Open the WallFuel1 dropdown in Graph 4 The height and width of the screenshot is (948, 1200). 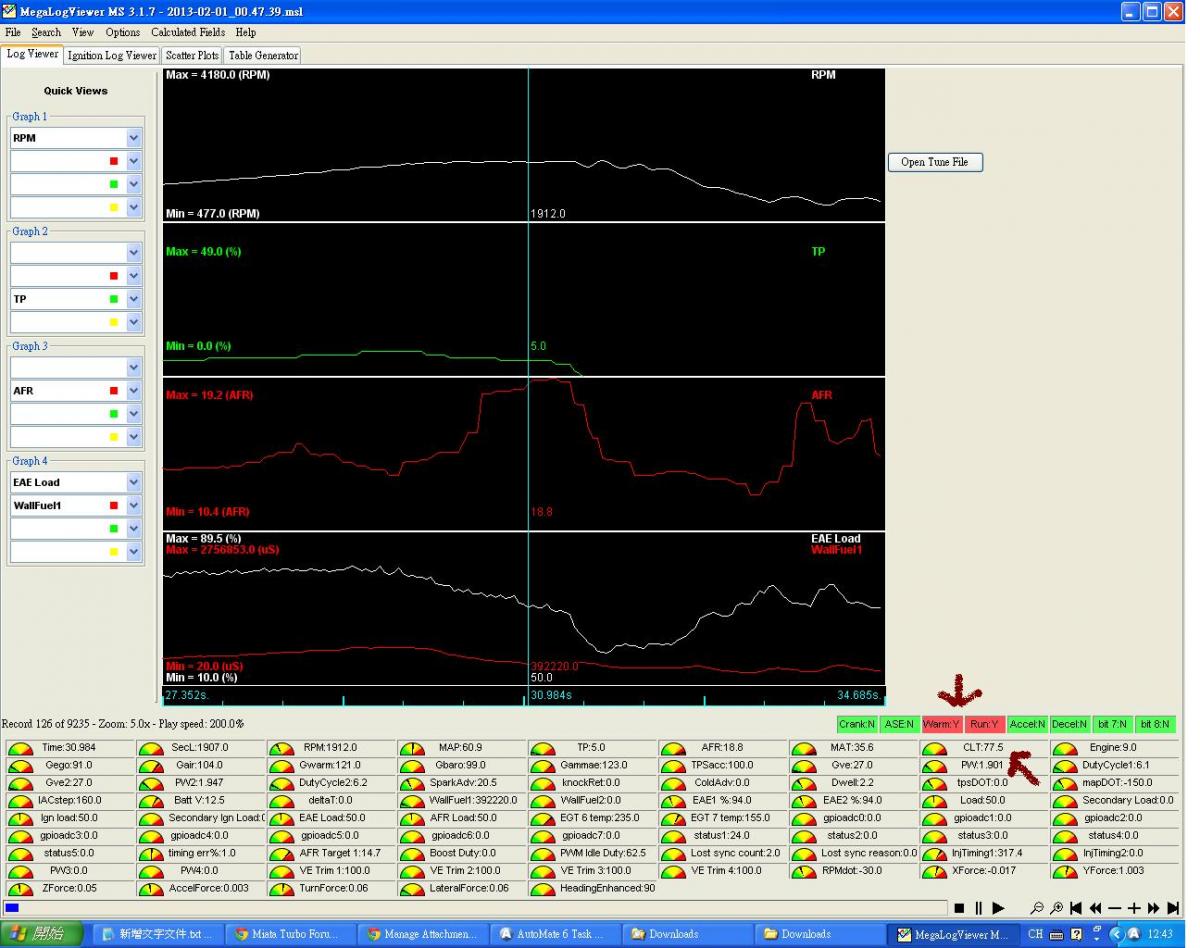click(134, 506)
